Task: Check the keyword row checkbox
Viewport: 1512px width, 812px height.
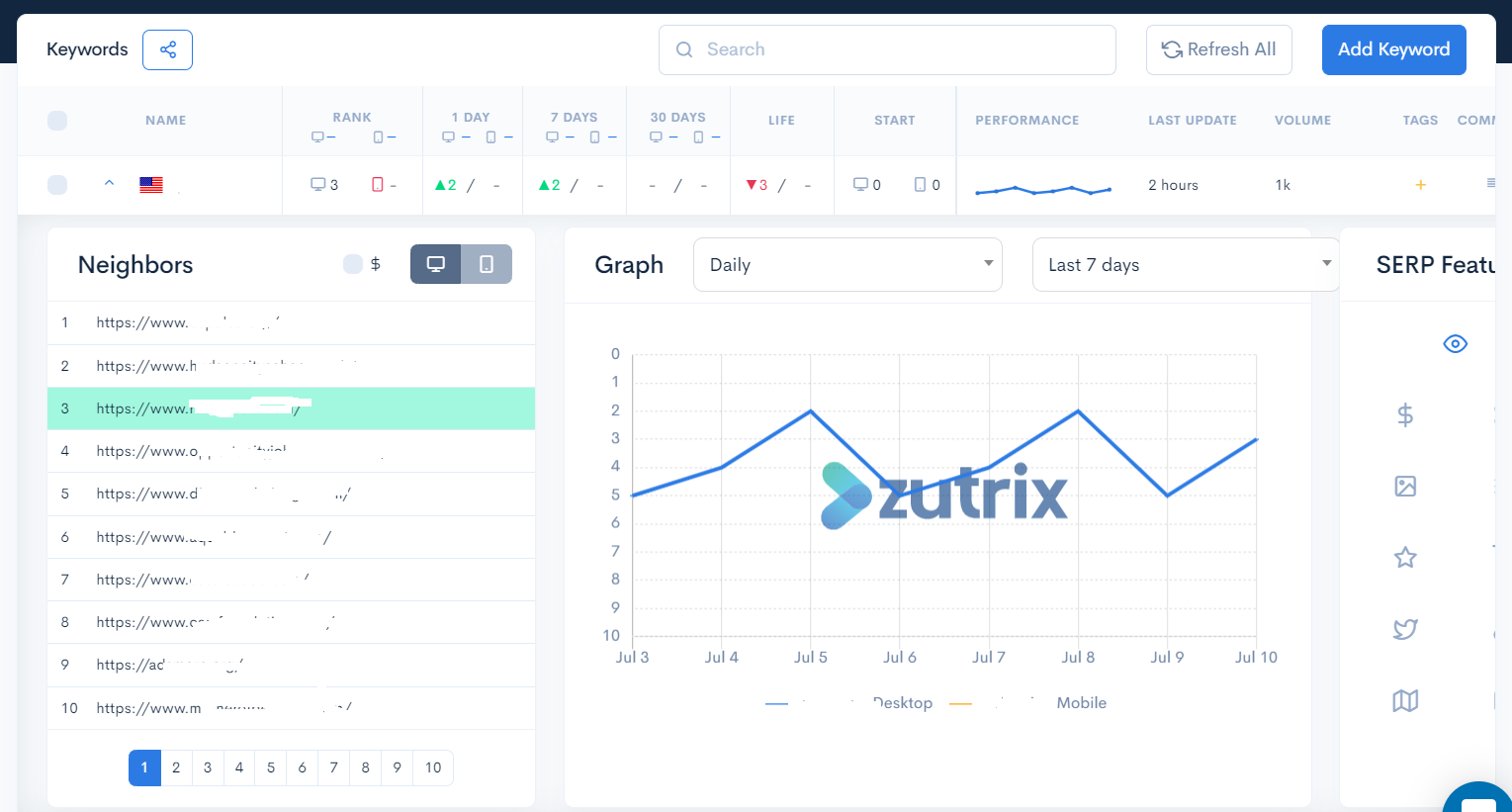Action: [x=57, y=185]
